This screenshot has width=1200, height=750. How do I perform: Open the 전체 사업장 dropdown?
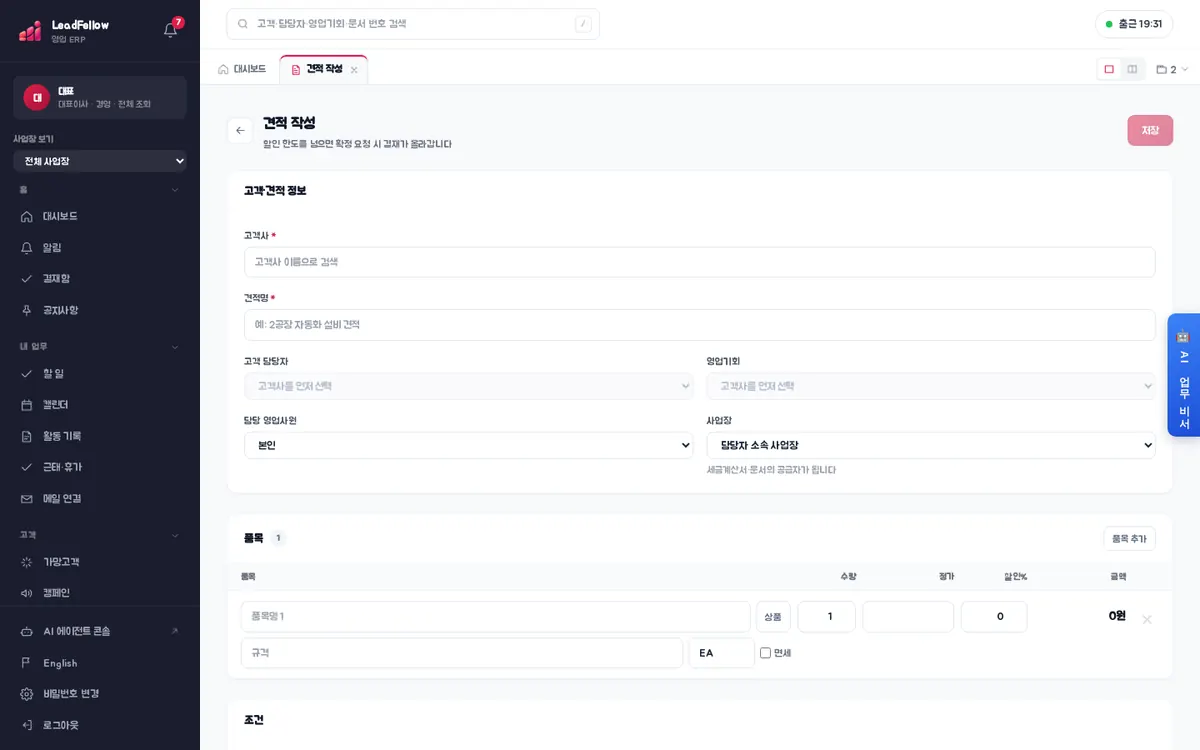(100, 161)
